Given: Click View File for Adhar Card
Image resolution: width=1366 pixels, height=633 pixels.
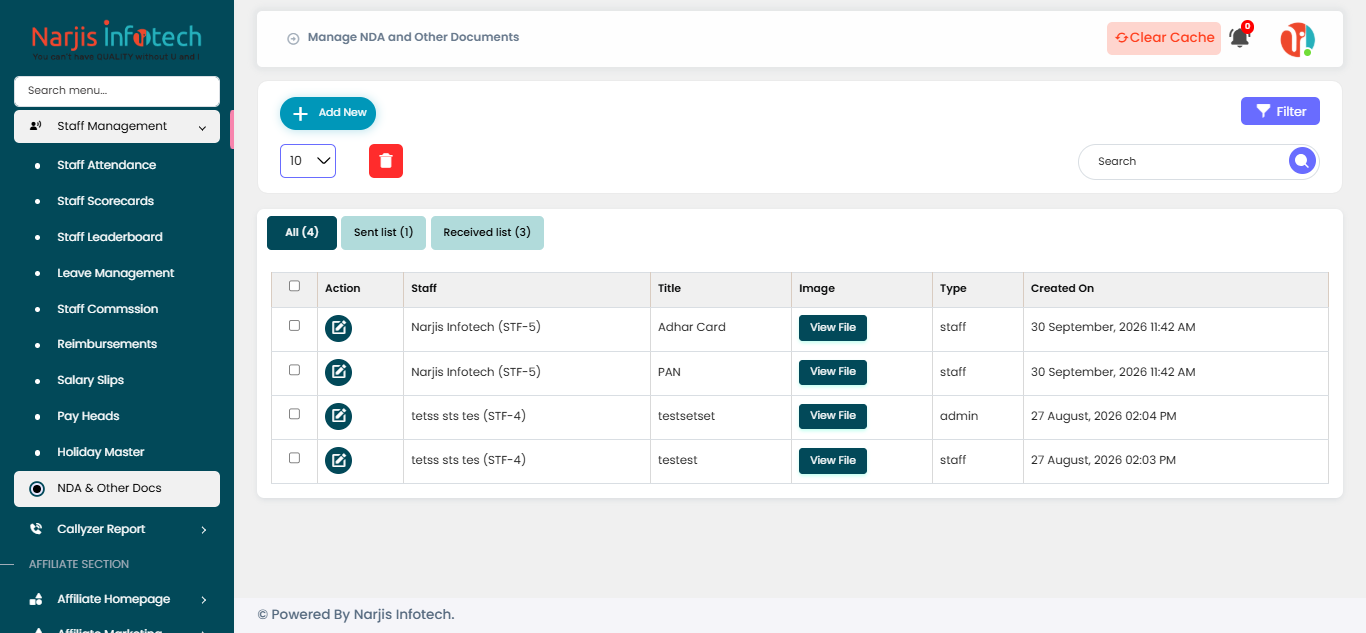Looking at the screenshot, I should 833,328.
